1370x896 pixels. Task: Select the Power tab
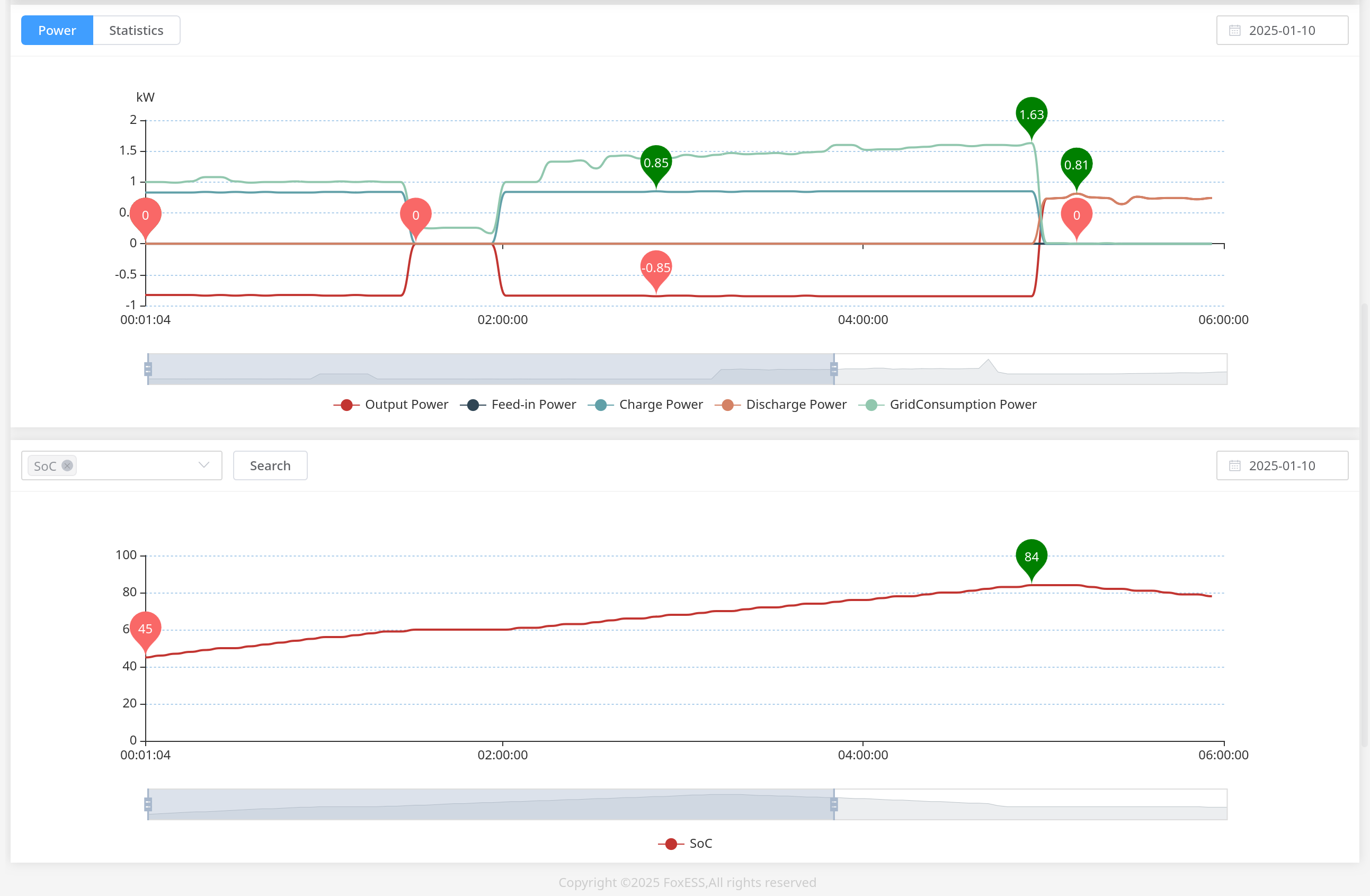[57, 31]
